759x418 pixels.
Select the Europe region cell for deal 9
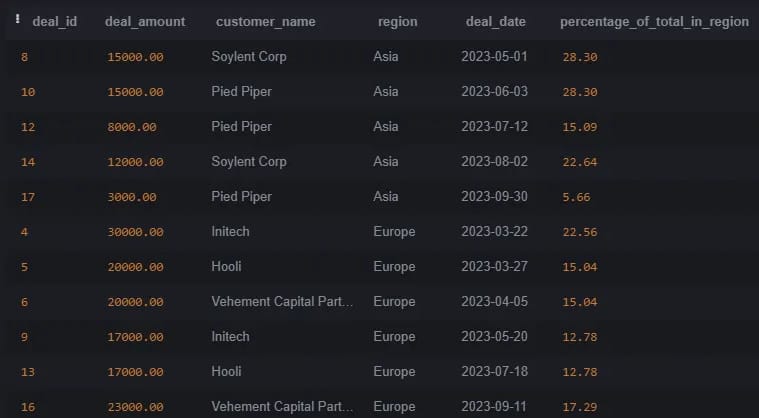point(394,337)
